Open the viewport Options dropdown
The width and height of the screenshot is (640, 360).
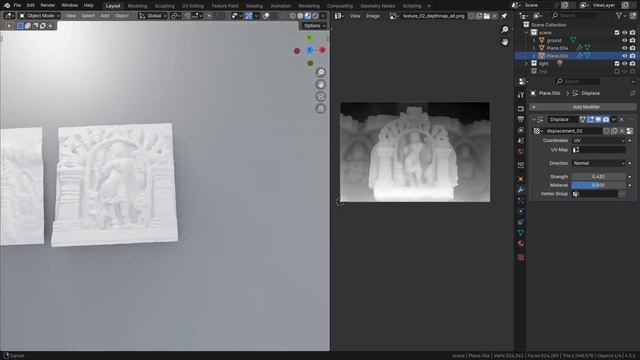point(314,26)
